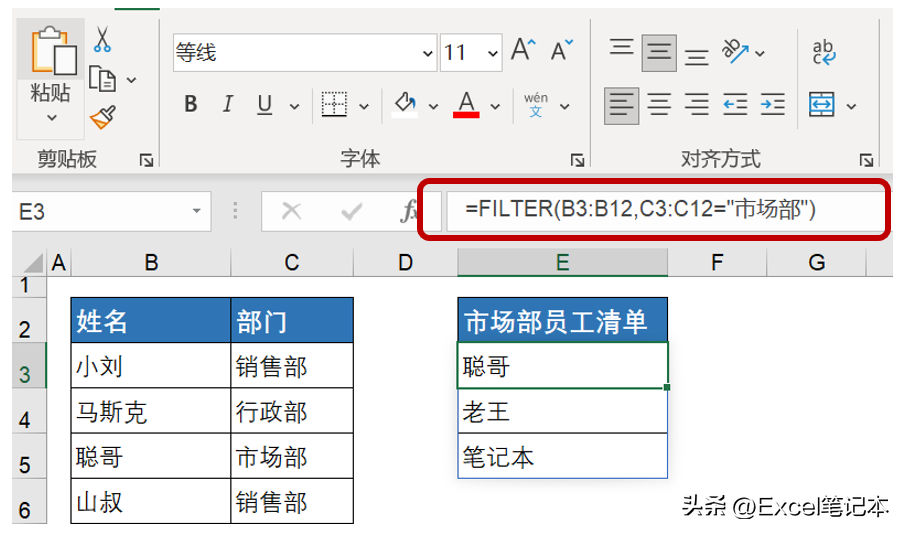
Task: Open the borders dropdown arrow
Action: (x=364, y=106)
